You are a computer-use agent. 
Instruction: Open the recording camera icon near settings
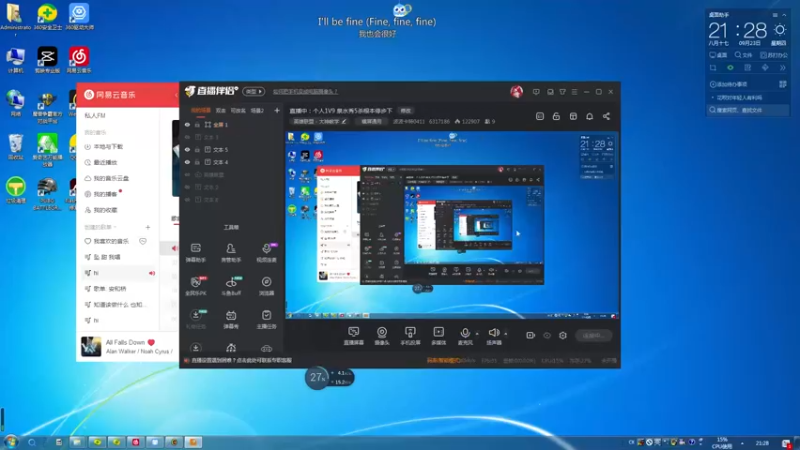[x=530, y=335]
